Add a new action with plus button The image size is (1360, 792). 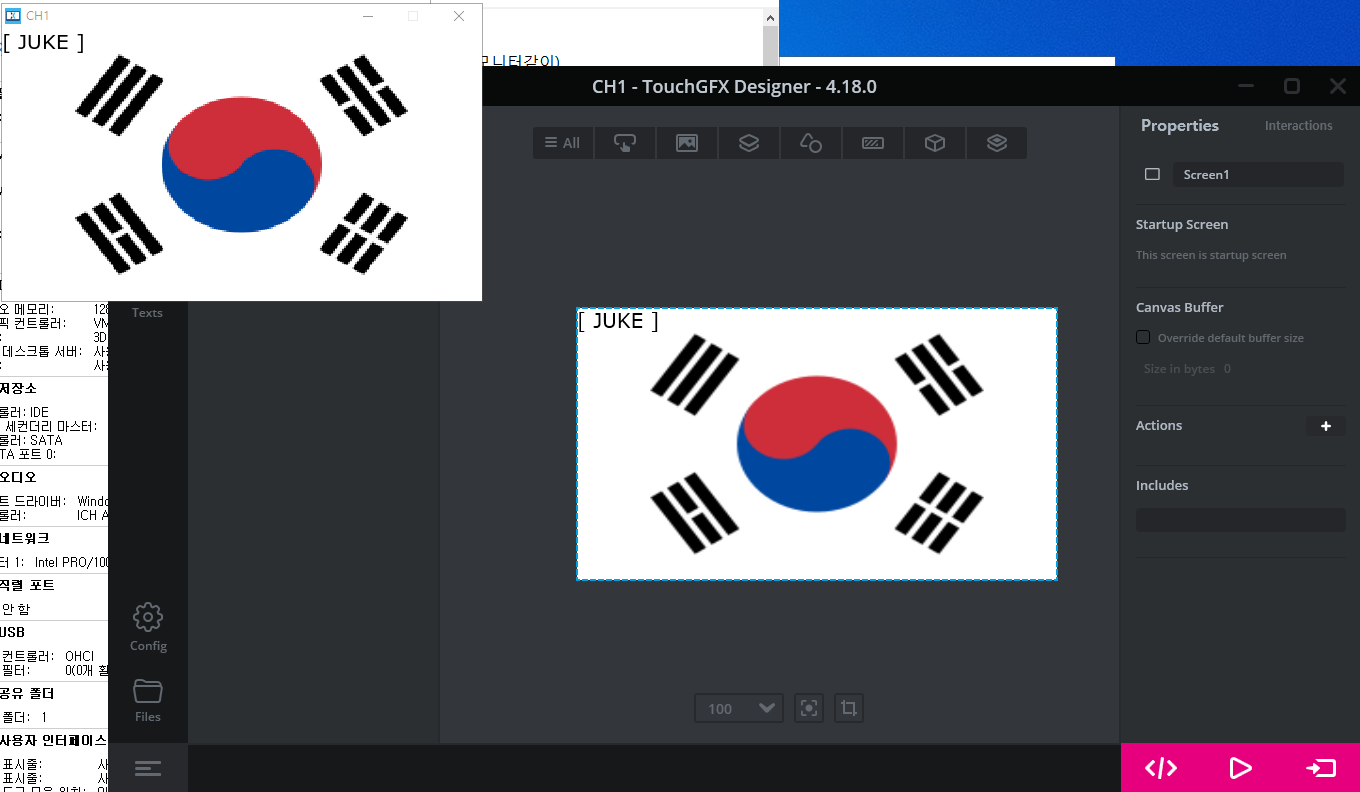(1326, 426)
